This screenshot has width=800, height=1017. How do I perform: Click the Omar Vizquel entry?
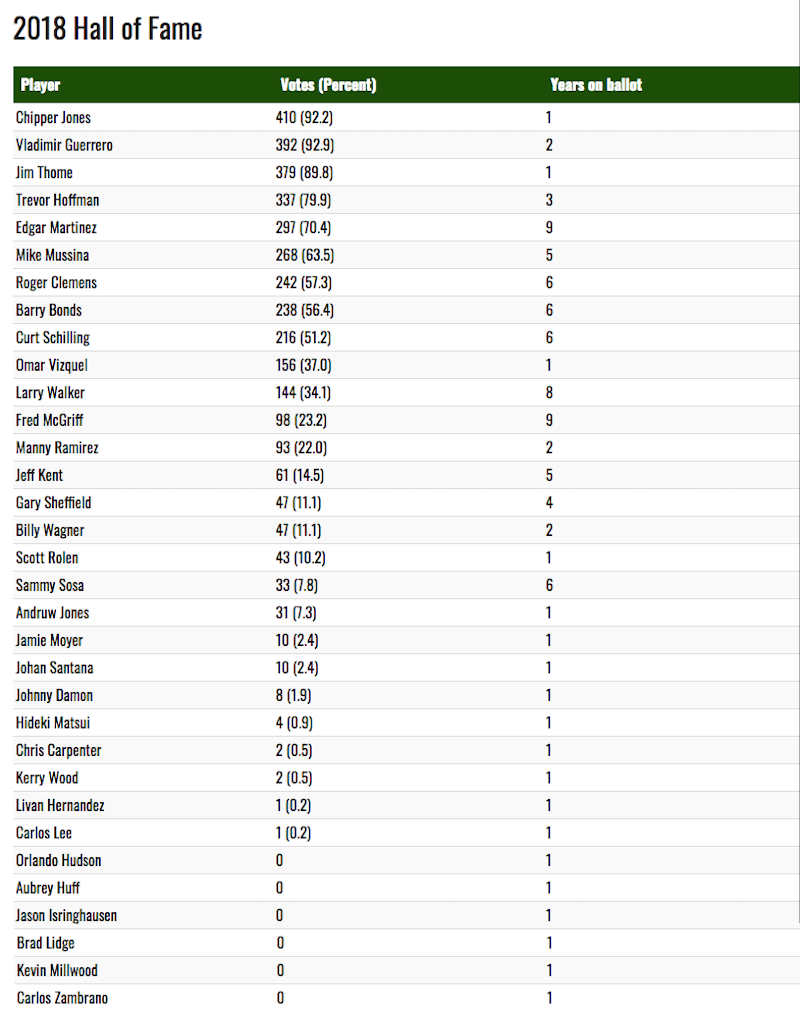(x=52, y=365)
